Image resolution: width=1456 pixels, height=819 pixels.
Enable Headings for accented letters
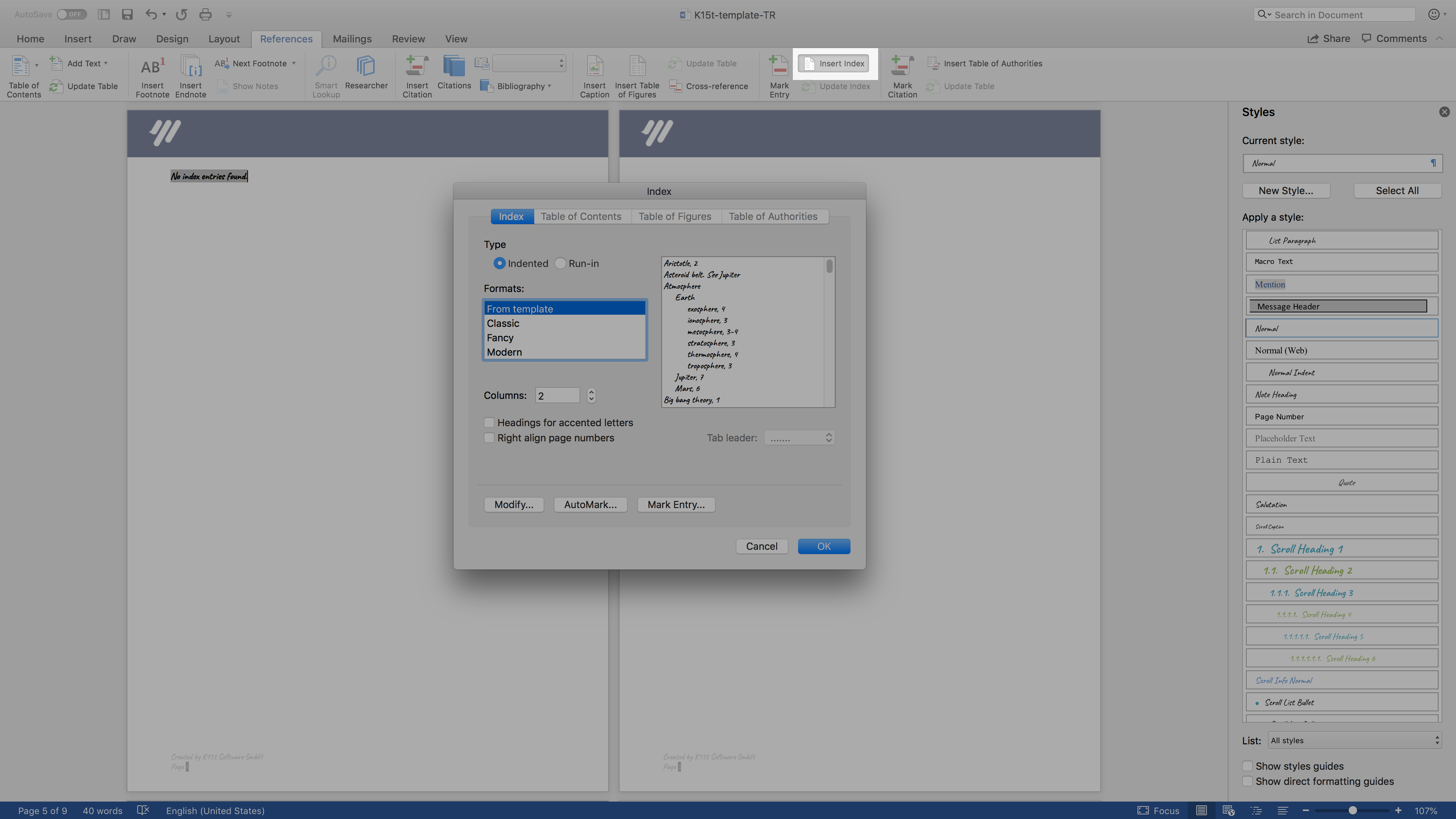tap(490, 423)
